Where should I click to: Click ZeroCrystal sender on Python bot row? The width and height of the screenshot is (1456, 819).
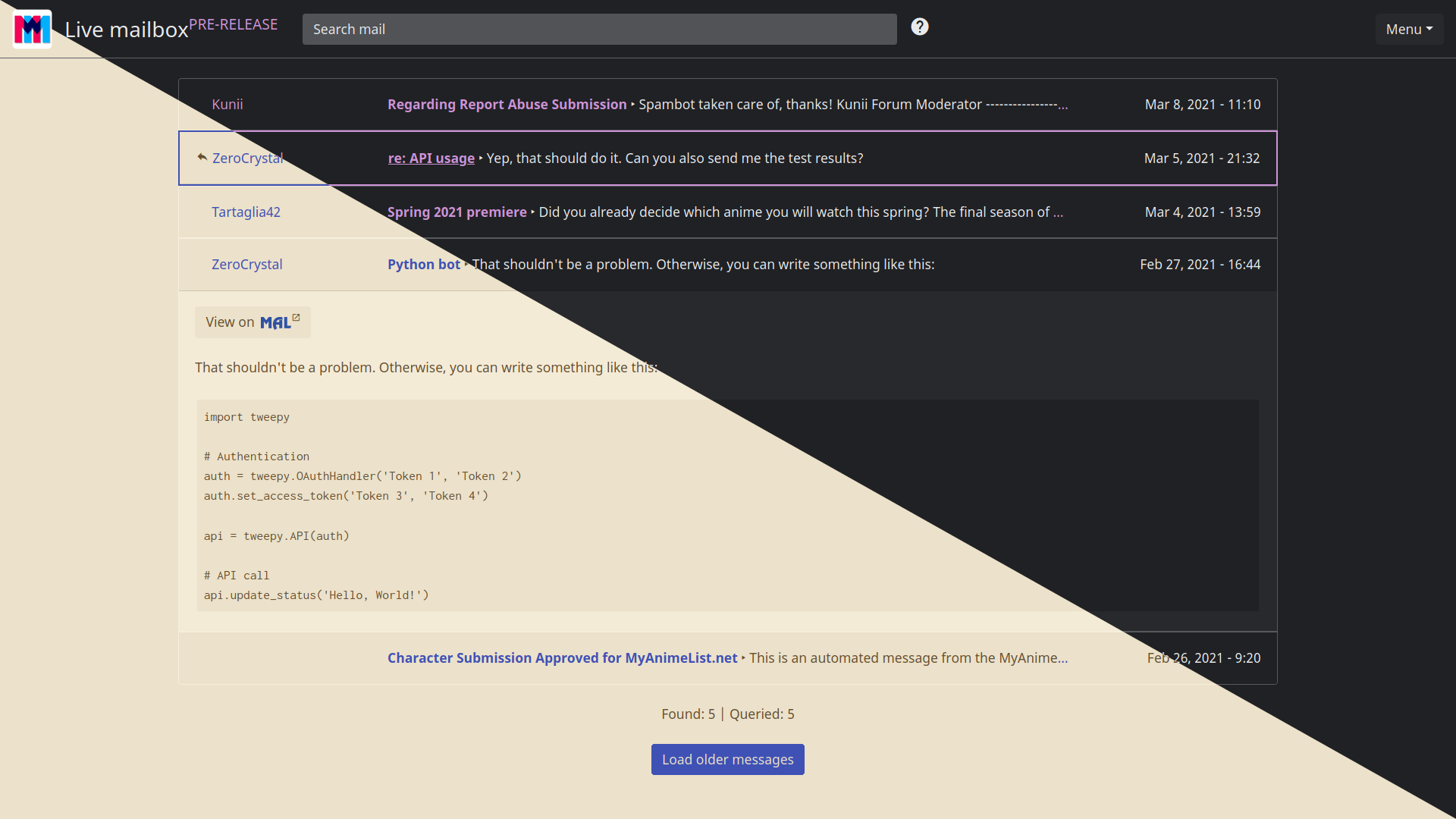tap(246, 265)
